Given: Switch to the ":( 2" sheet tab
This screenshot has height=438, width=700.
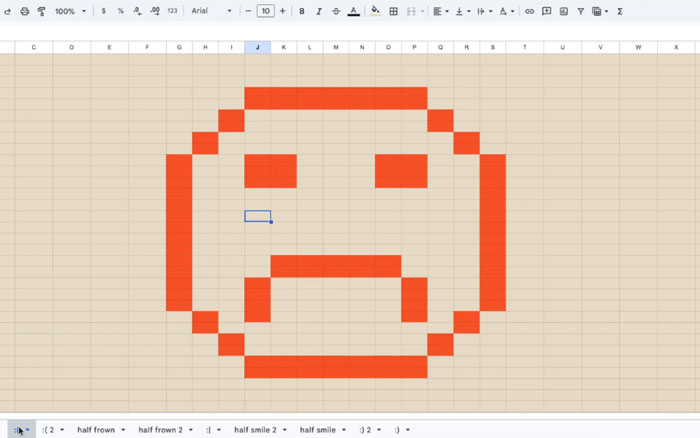Looking at the screenshot, I should pos(48,430).
